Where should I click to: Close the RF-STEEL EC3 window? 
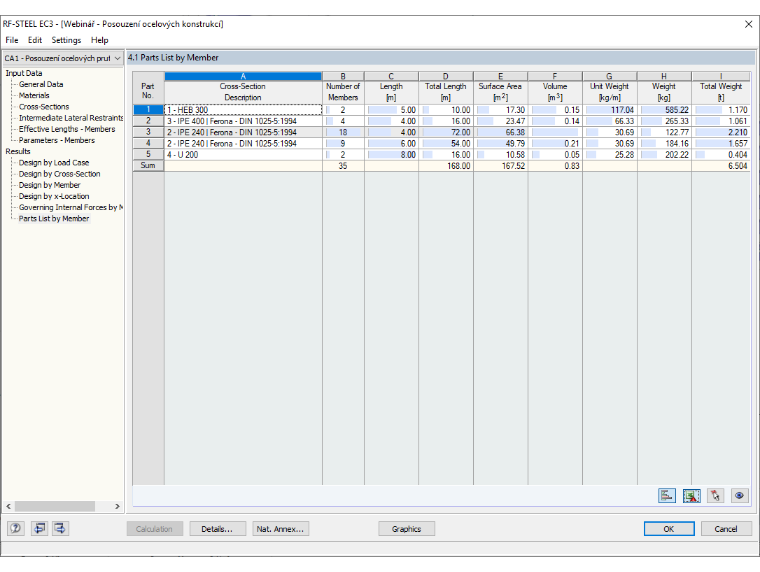click(748, 24)
